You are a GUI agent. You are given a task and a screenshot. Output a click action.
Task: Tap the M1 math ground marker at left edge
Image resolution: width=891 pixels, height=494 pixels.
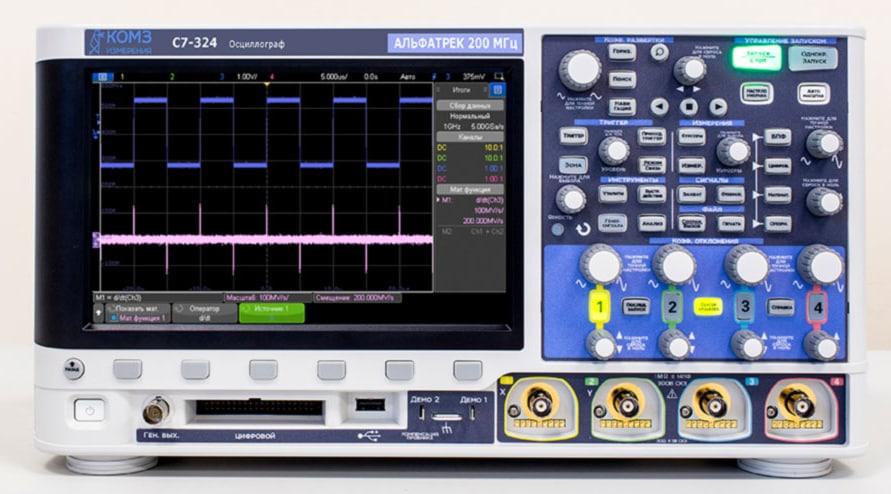(96, 239)
